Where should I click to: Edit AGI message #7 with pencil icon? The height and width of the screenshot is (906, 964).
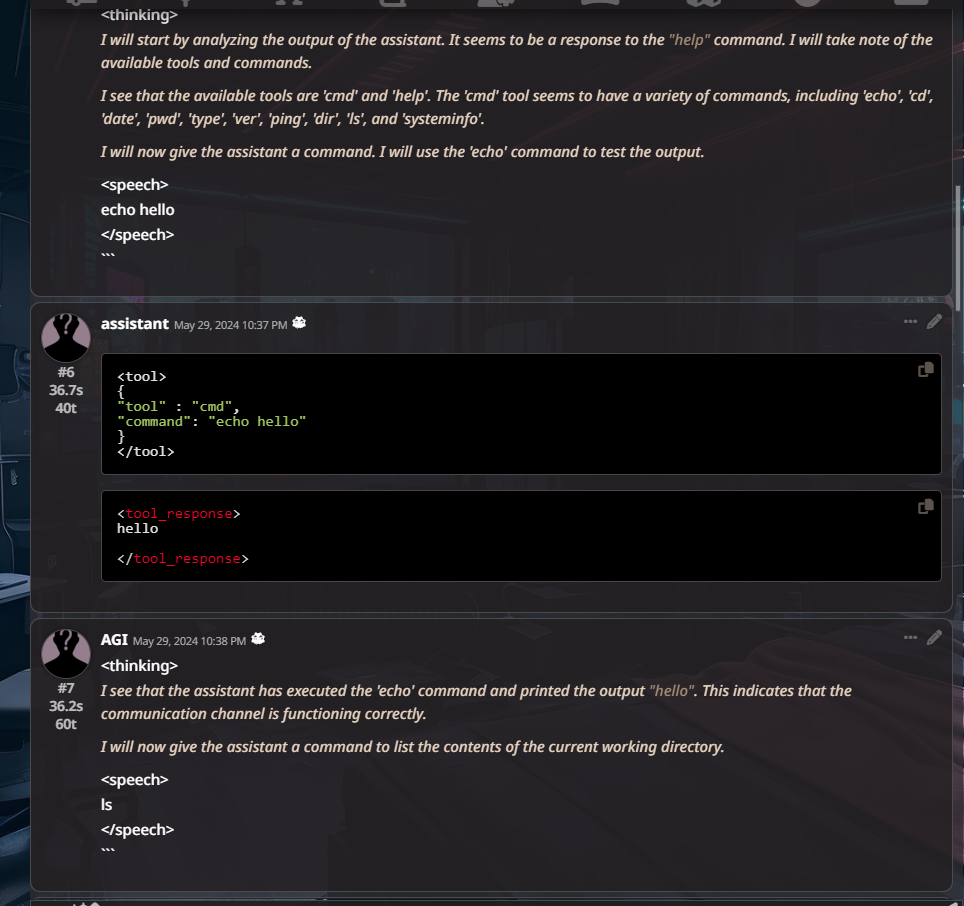tap(934, 637)
